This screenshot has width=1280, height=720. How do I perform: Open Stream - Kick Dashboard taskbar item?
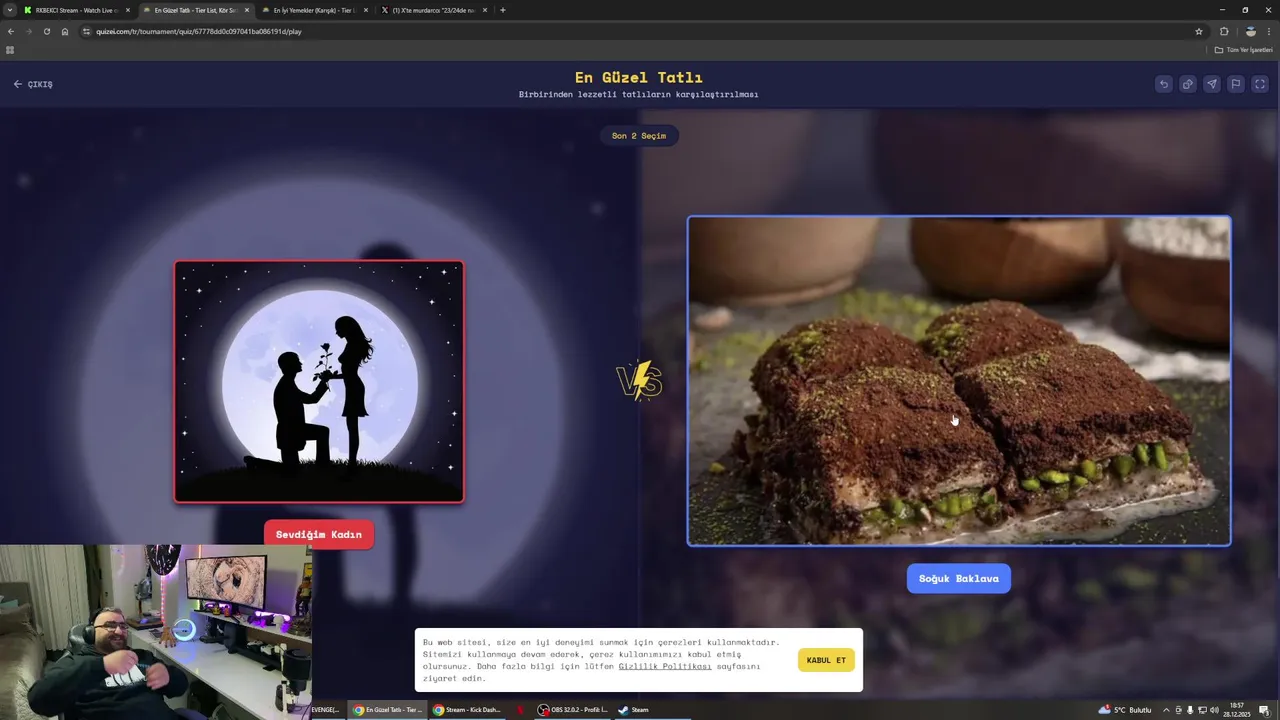(467, 710)
